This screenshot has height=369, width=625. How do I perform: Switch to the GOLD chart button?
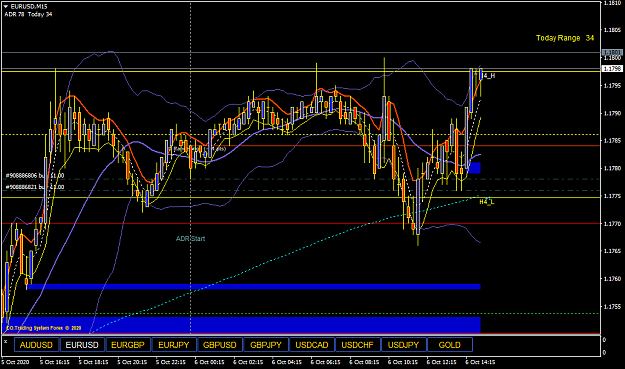coord(450,345)
